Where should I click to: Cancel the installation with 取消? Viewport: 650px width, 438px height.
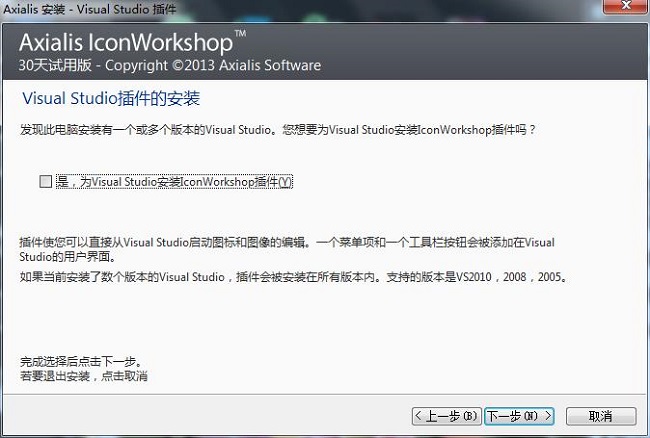(600, 415)
